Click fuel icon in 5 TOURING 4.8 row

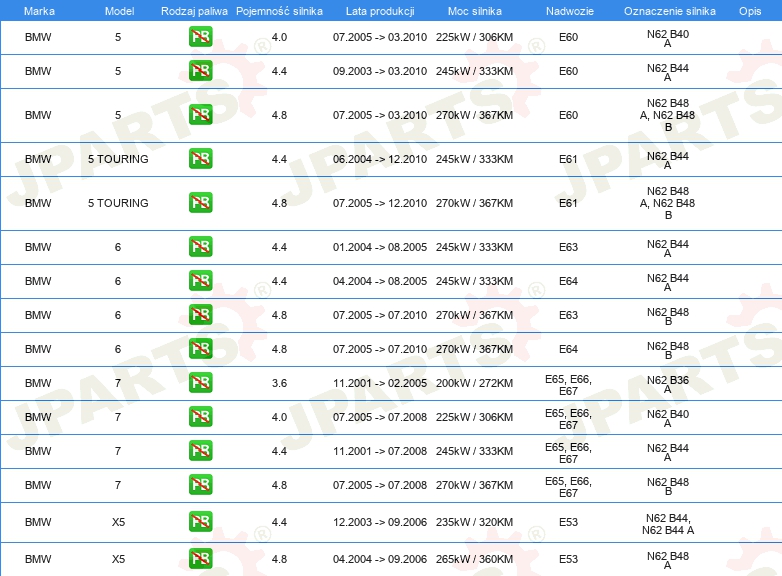200,203
